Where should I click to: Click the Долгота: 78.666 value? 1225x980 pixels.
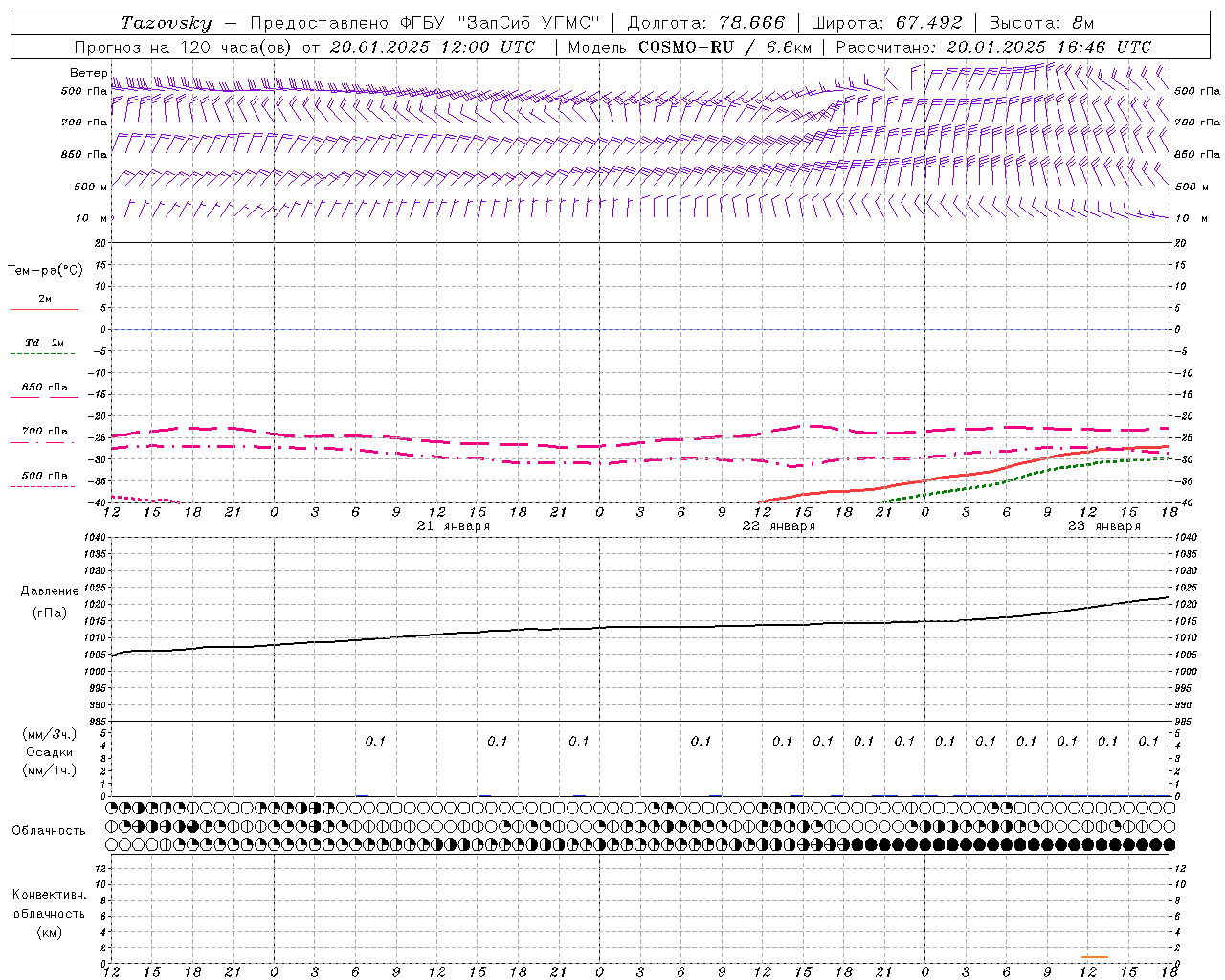click(x=706, y=23)
